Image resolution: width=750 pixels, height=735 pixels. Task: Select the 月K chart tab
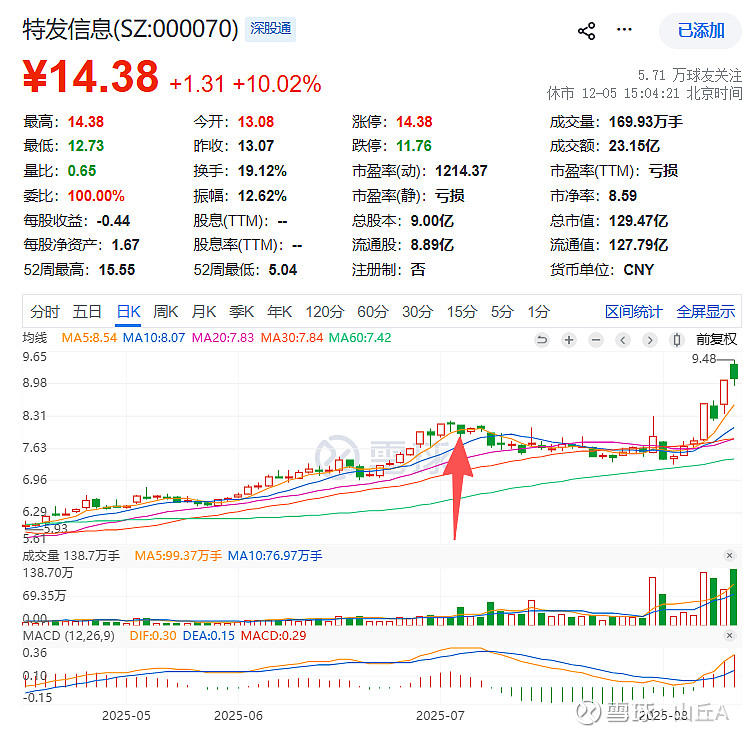click(x=203, y=312)
